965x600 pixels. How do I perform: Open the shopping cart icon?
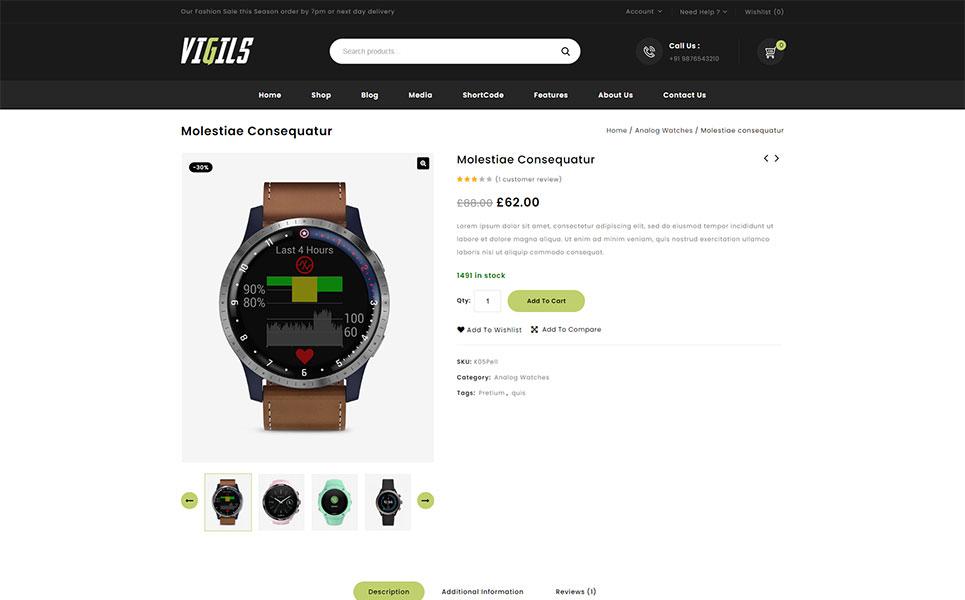[x=770, y=52]
